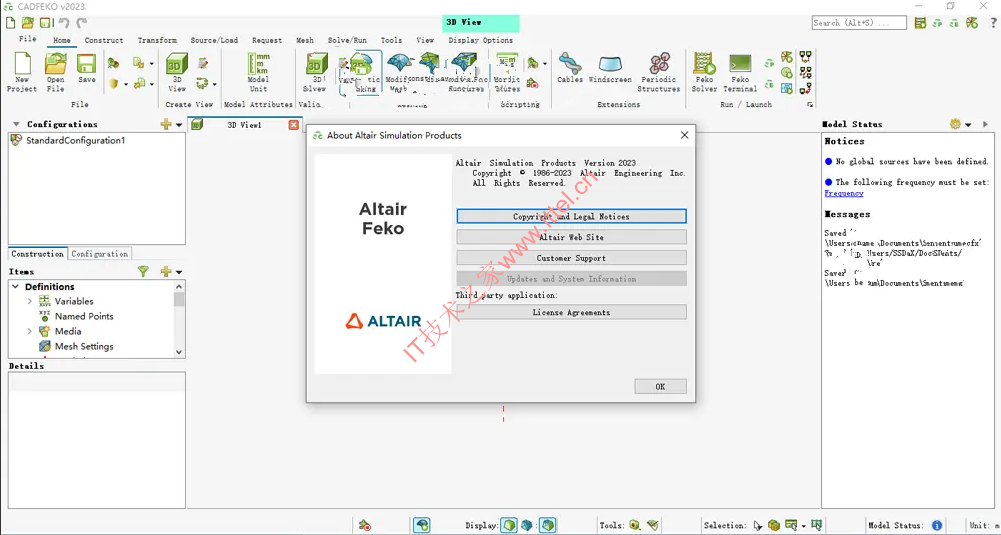Collapse the Configurations panel triangle
1001x535 pixels.
[16, 124]
